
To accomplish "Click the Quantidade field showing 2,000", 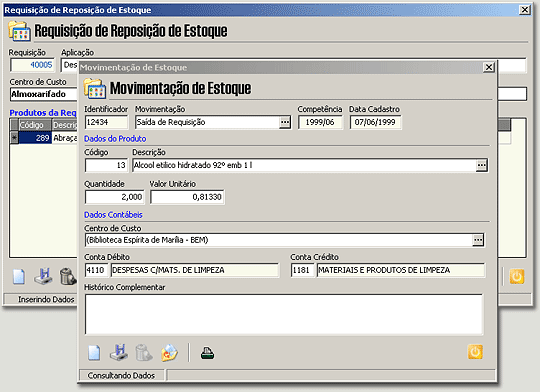I will click(114, 197).
